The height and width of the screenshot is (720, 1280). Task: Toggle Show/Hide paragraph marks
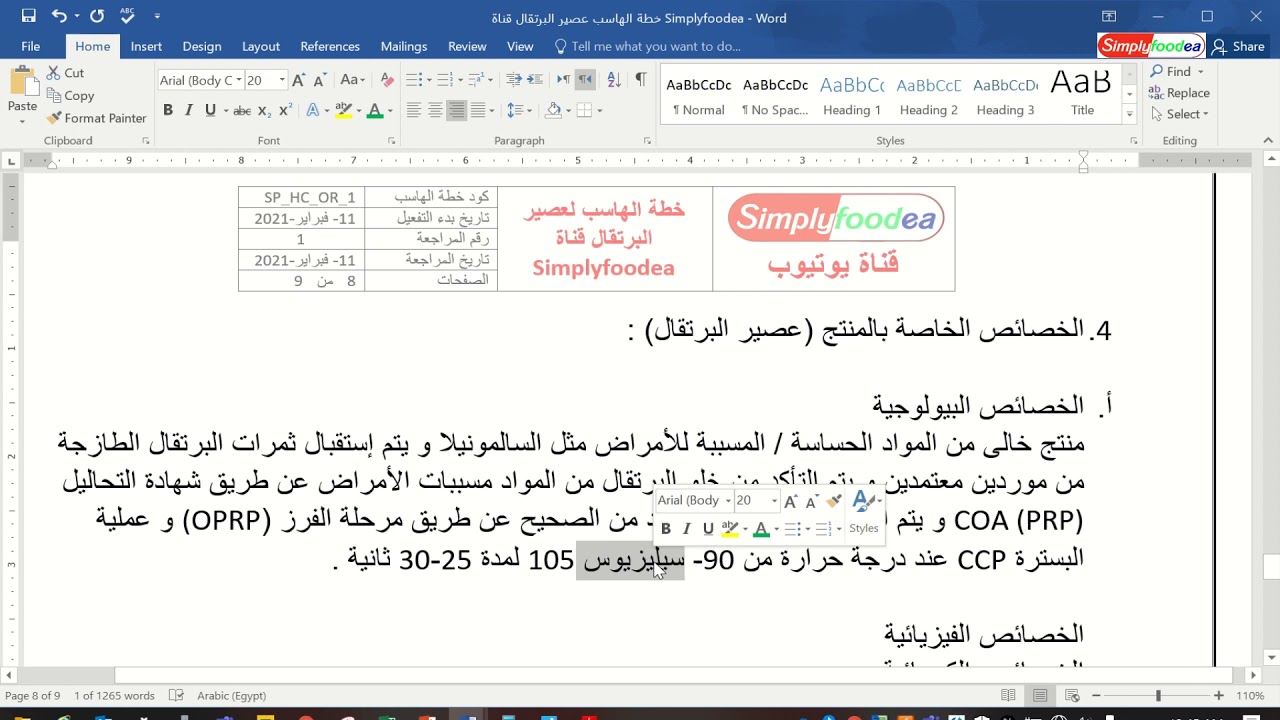click(640, 80)
